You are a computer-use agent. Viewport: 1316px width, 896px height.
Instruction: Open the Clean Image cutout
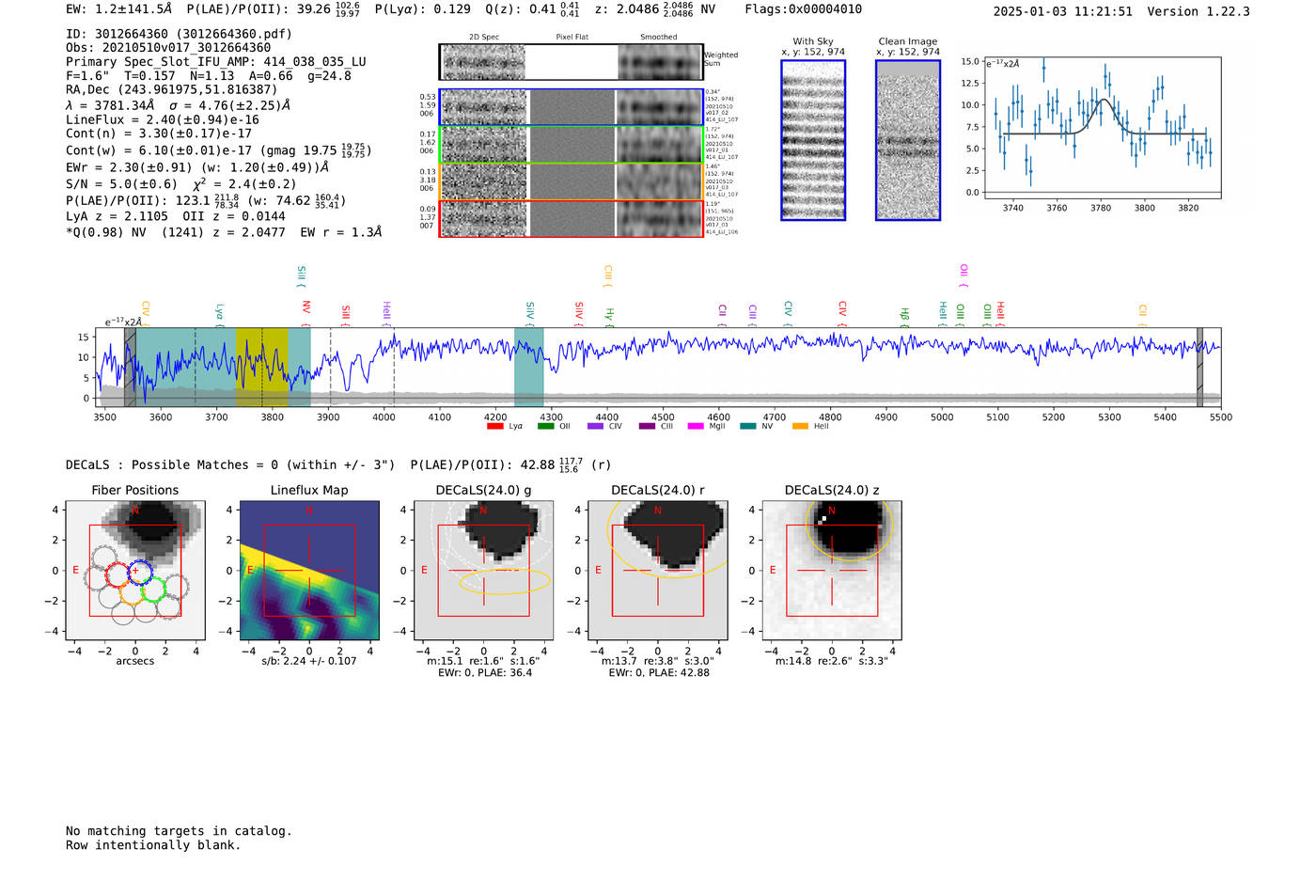coord(908,140)
